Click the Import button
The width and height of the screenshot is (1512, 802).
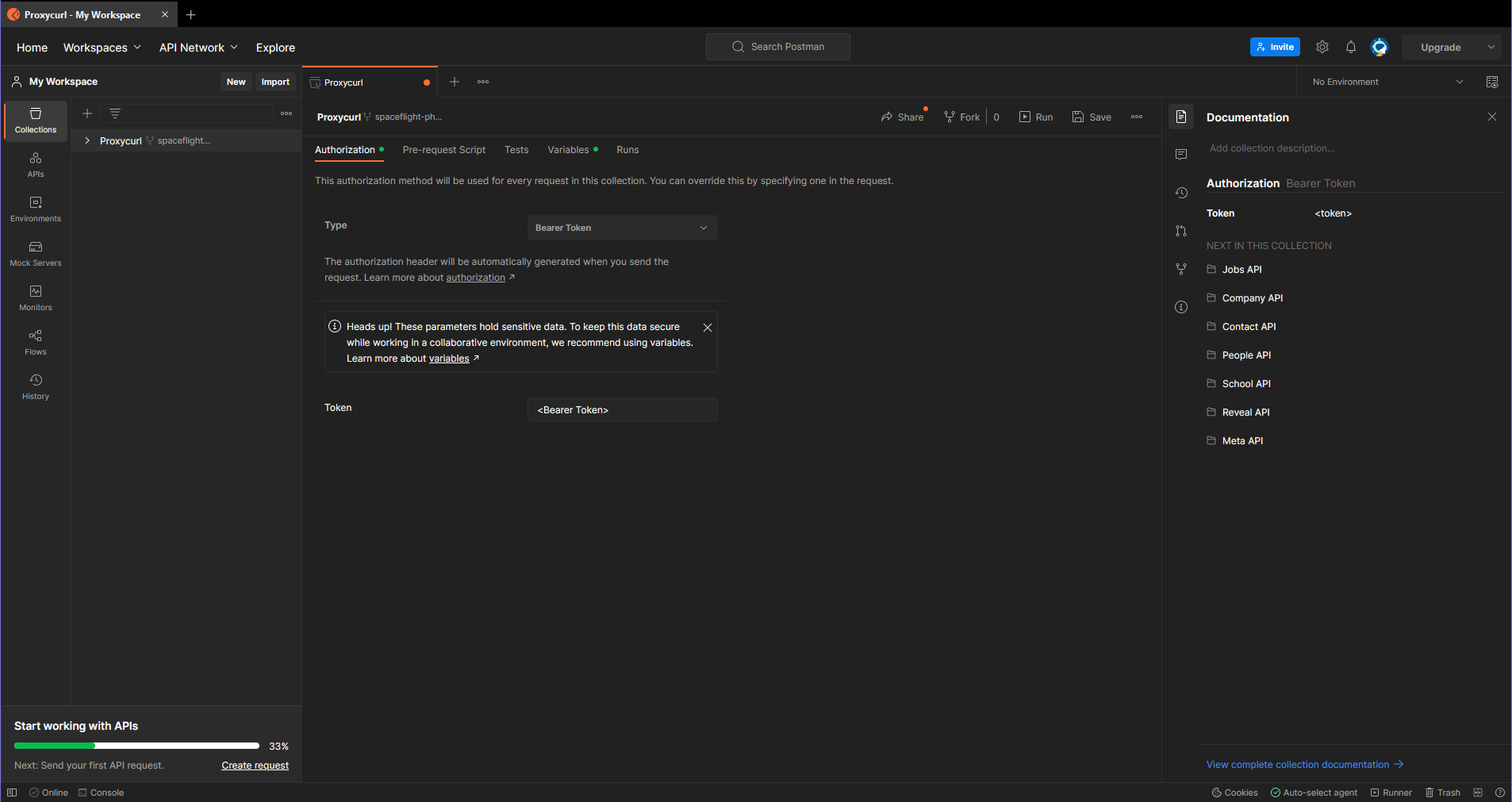pos(275,82)
